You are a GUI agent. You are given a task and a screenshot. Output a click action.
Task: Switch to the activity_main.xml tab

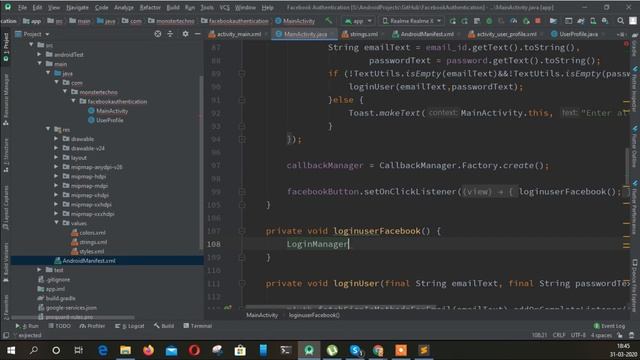[x=235, y=34]
